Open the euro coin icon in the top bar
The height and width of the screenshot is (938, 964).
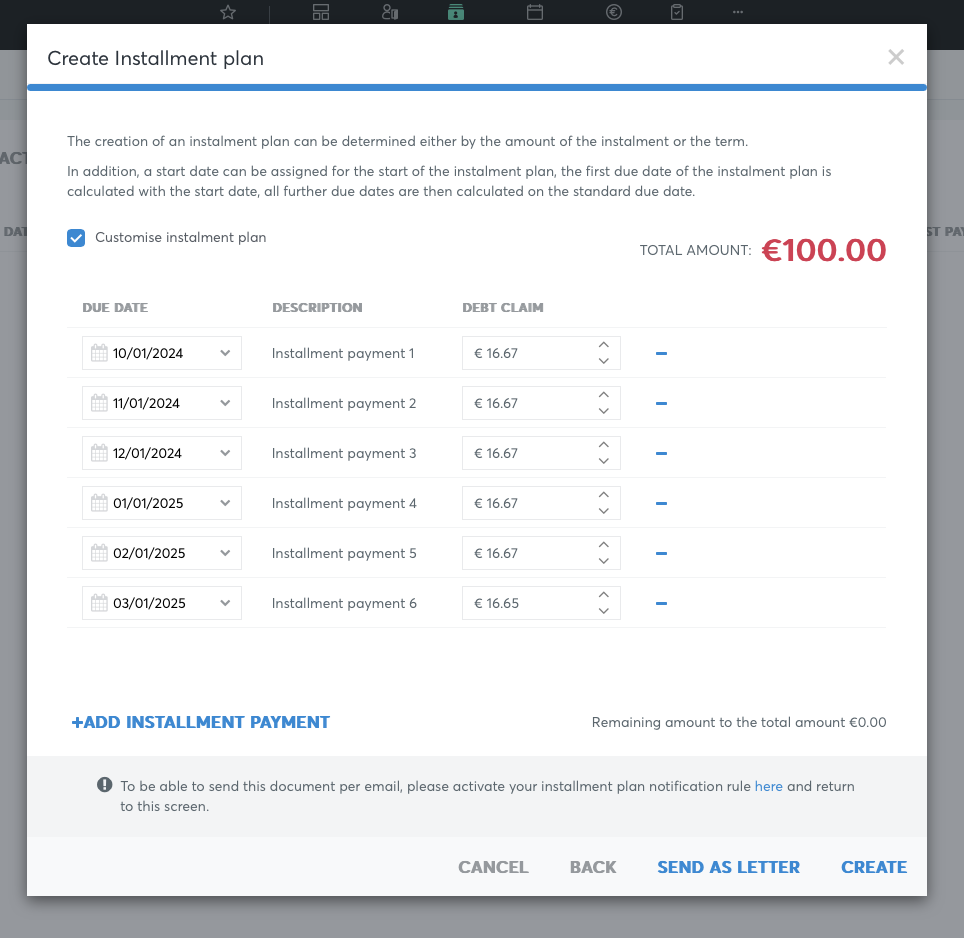point(614,12)
